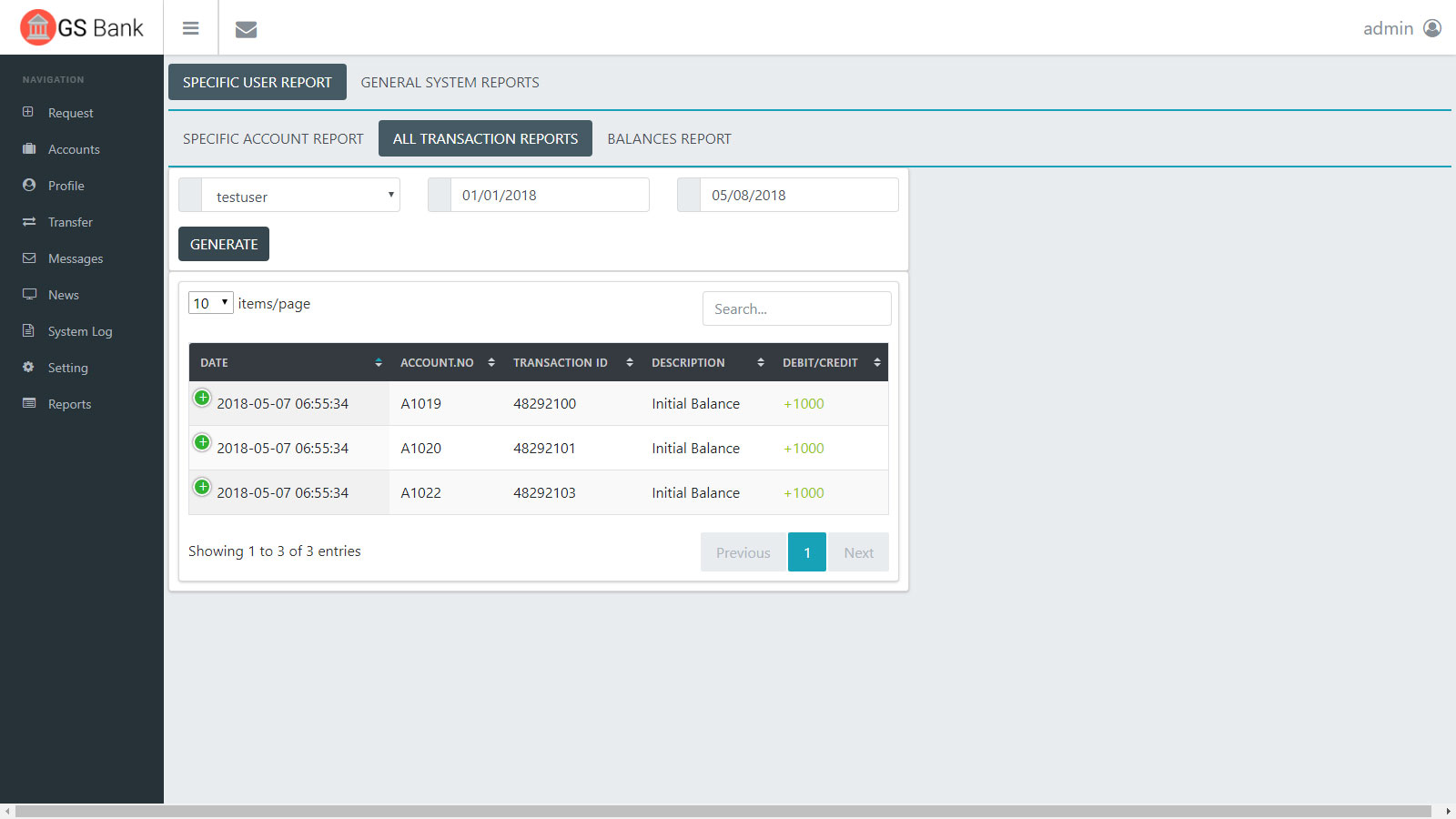Open the envelope messages icon in header
The height and width of the screenshot is (819, 1456).
[x=246, y=29]
